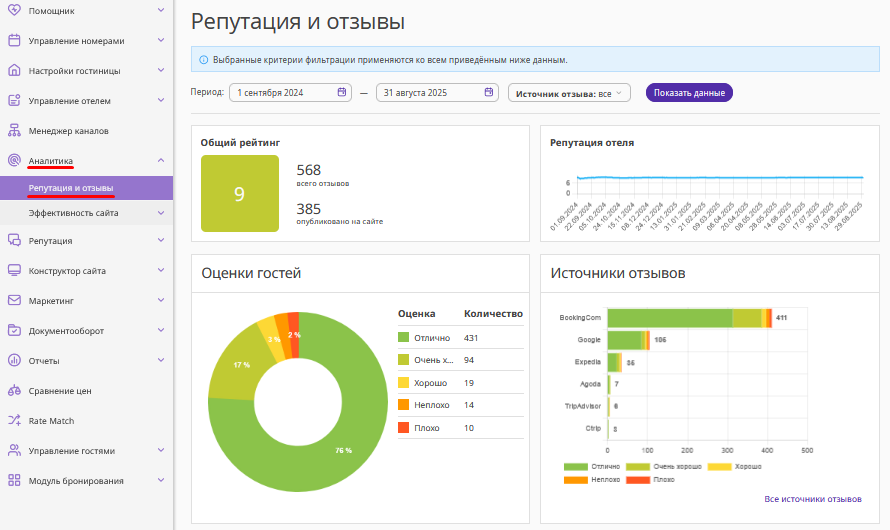The height and width of the screenshot is (530, 890).
Task: Open the Источник отзыва dropdown
Action: 569,93
